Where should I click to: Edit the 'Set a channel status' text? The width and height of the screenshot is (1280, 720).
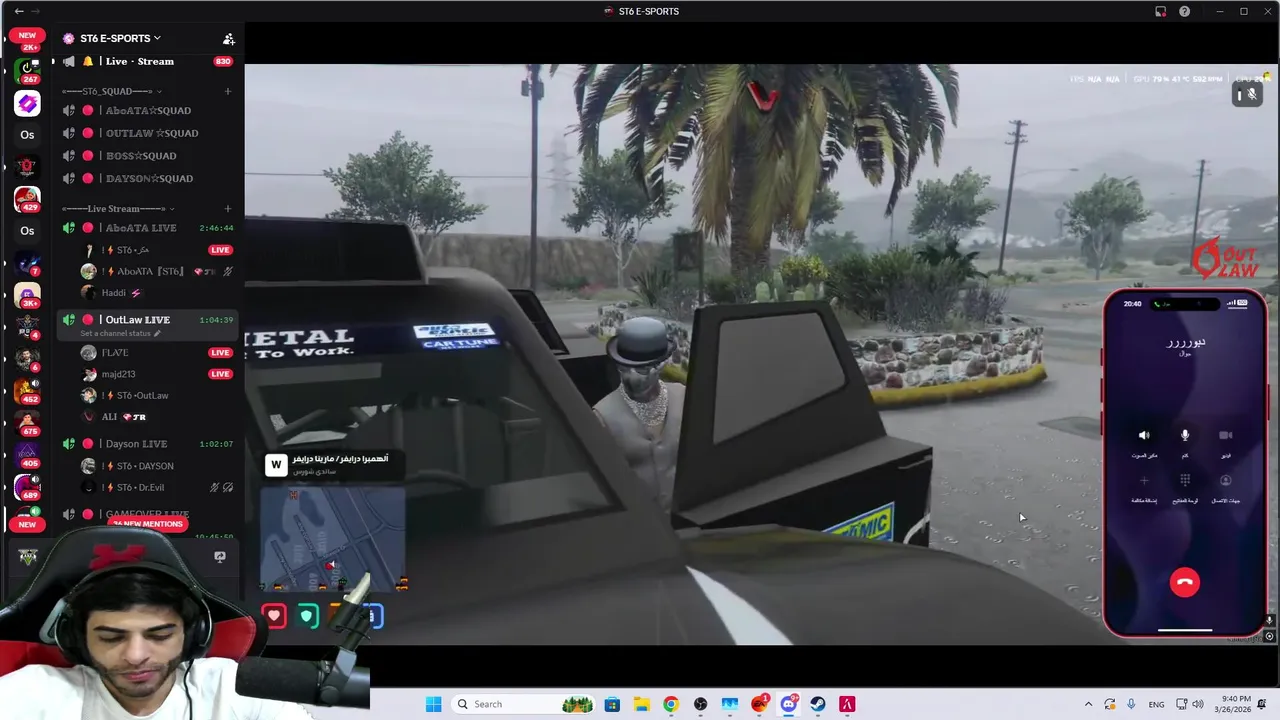pyautogui.click(x=119, y=333)
